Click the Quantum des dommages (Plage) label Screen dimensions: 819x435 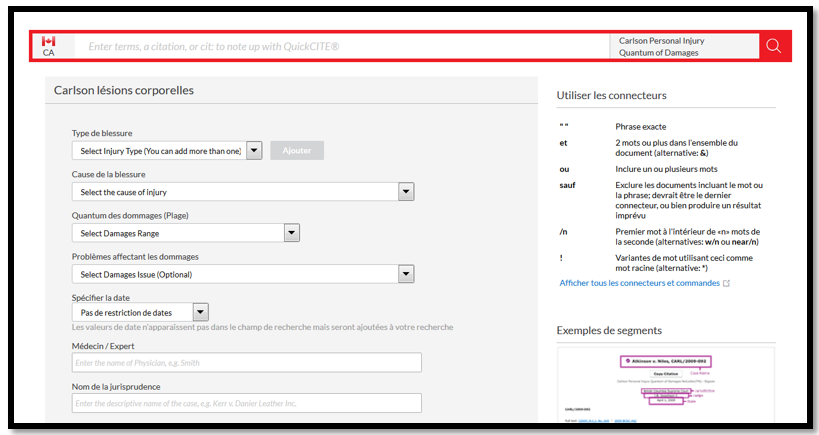[x=130, y=215]
